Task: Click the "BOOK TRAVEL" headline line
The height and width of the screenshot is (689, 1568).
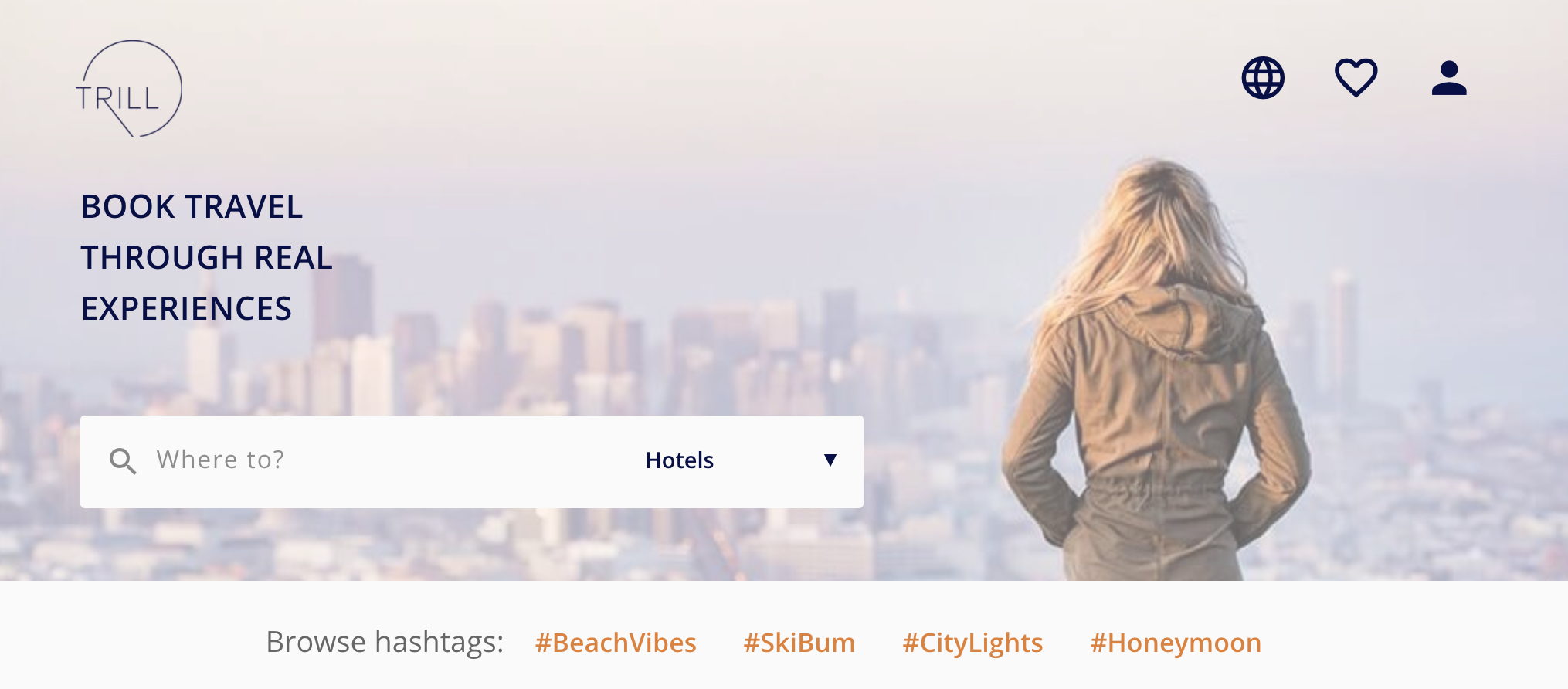Action: click(192, 207)
